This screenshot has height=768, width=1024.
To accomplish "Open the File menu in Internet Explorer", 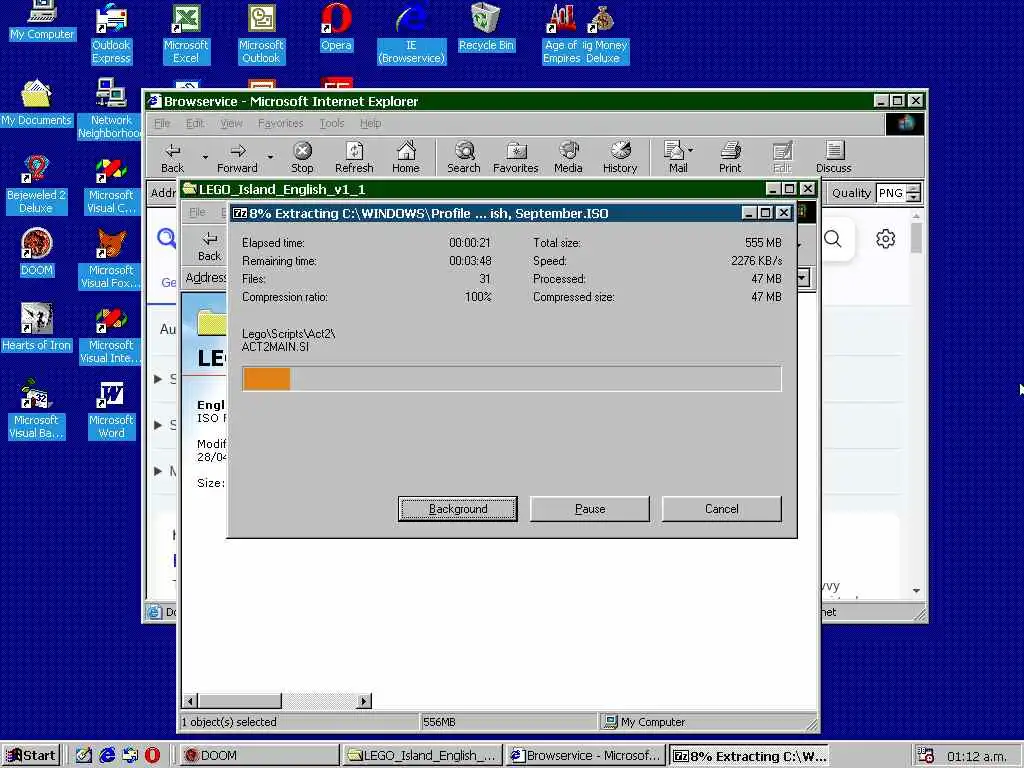I will (161, 123).
